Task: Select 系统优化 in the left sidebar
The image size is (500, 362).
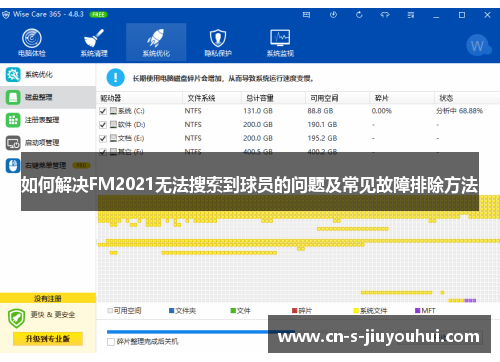Action: click(x=48, y=75)
